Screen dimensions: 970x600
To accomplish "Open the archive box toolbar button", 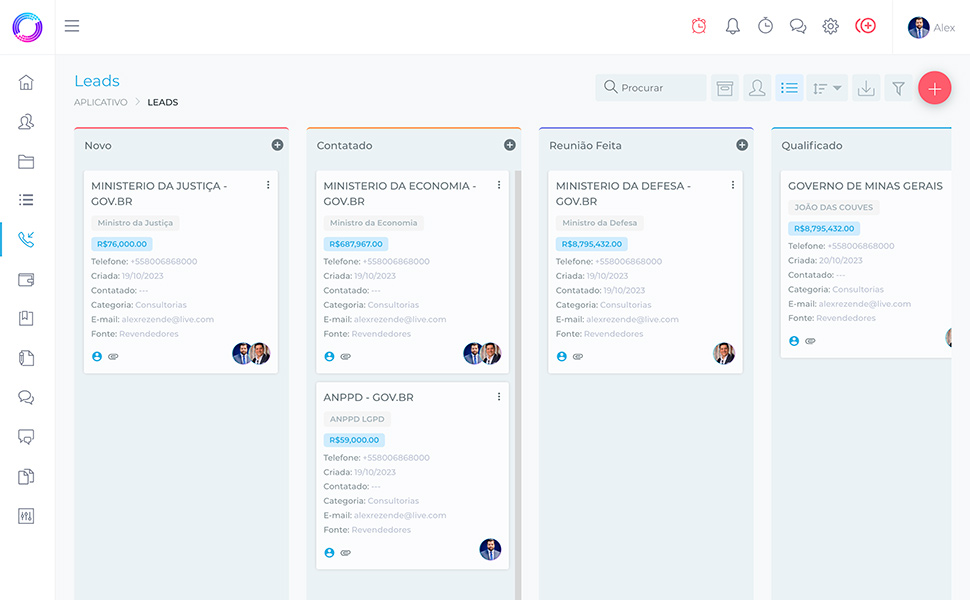I will [x=725, y=88].
